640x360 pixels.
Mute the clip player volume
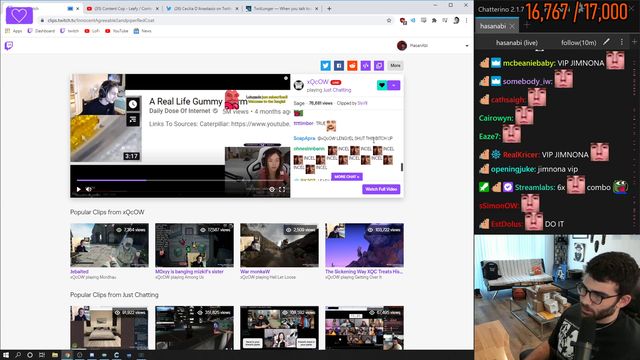(x=89, y=189)
